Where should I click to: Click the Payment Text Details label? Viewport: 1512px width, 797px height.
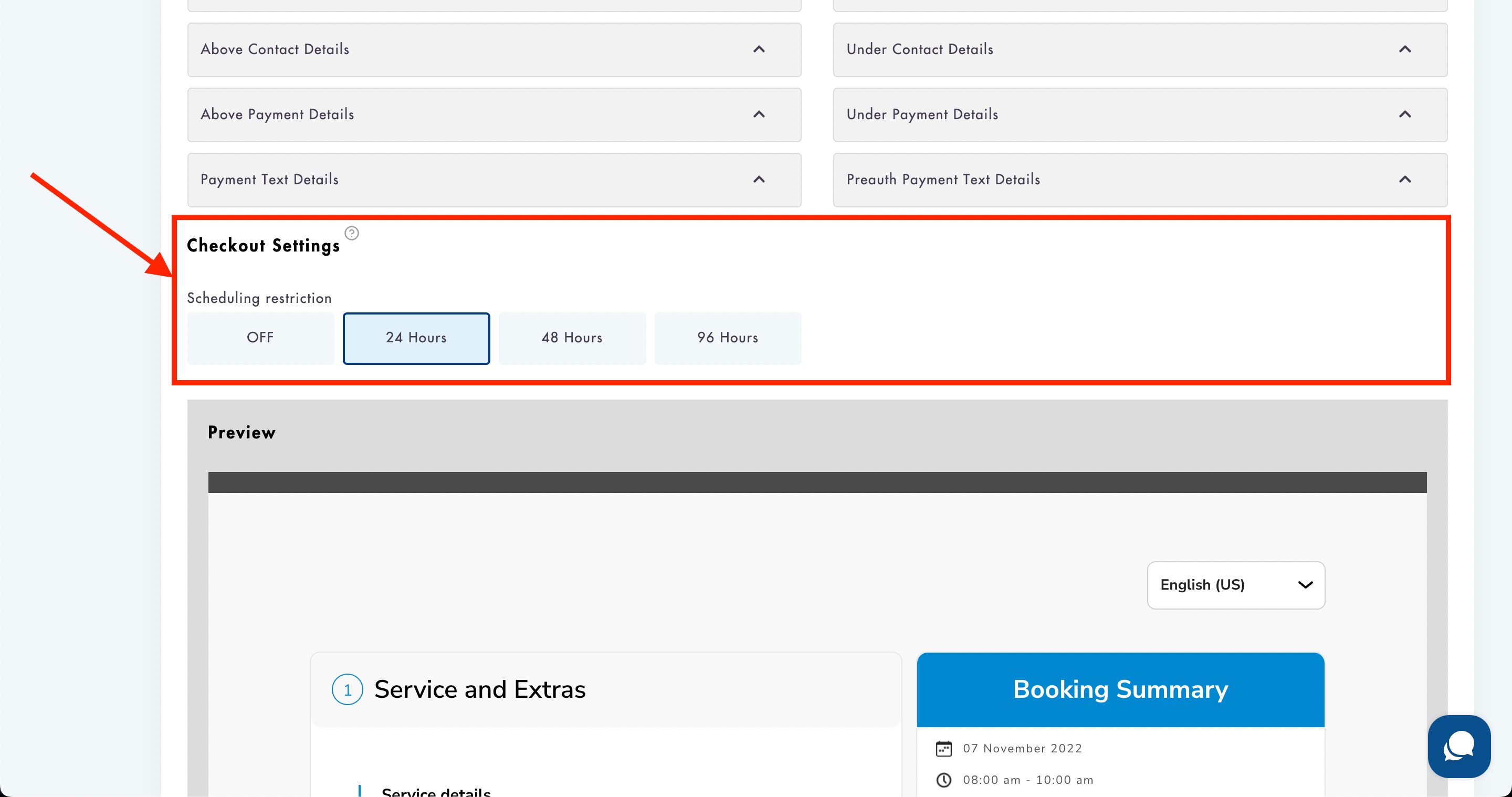coord(269,180)
